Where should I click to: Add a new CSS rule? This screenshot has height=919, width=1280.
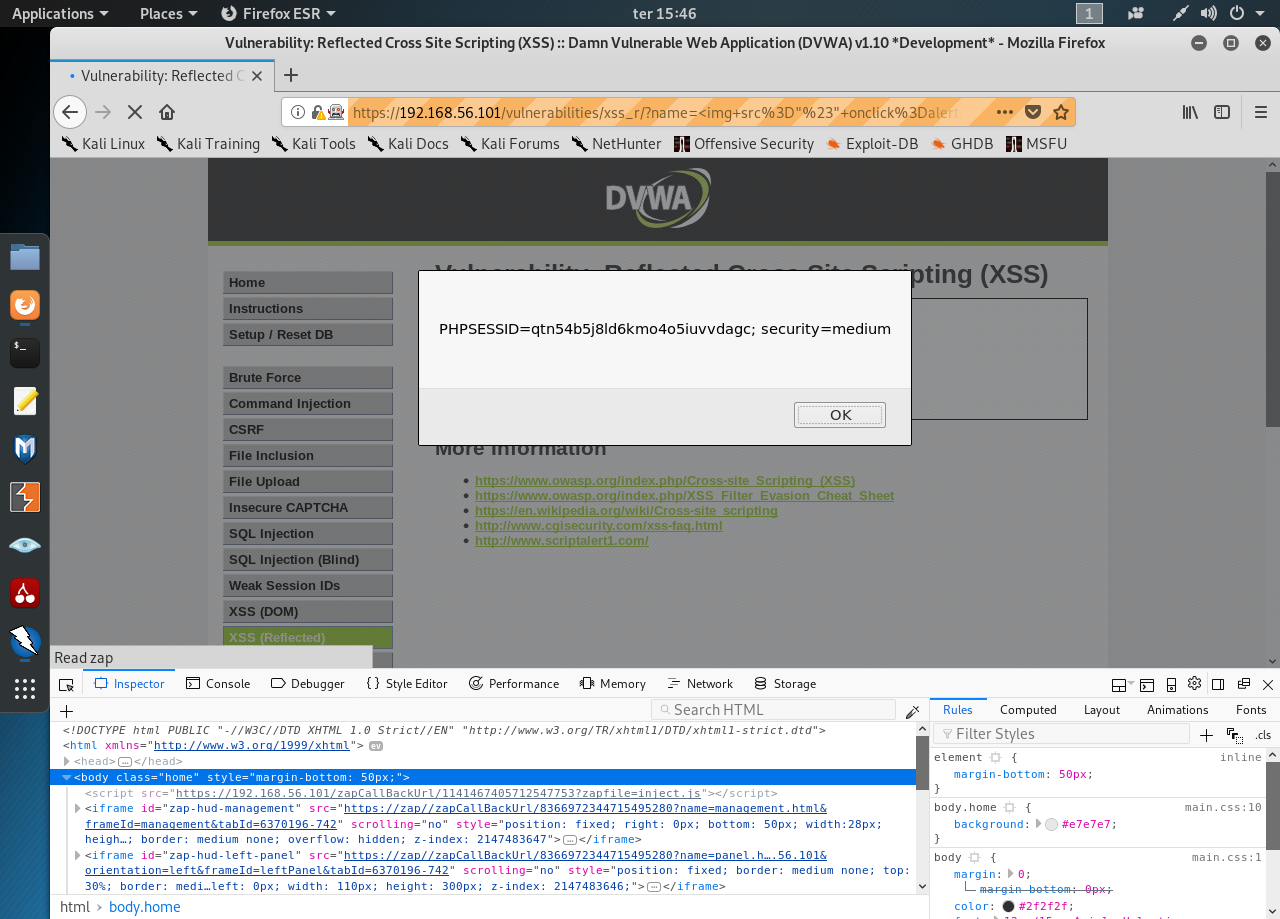point(1206,734)
